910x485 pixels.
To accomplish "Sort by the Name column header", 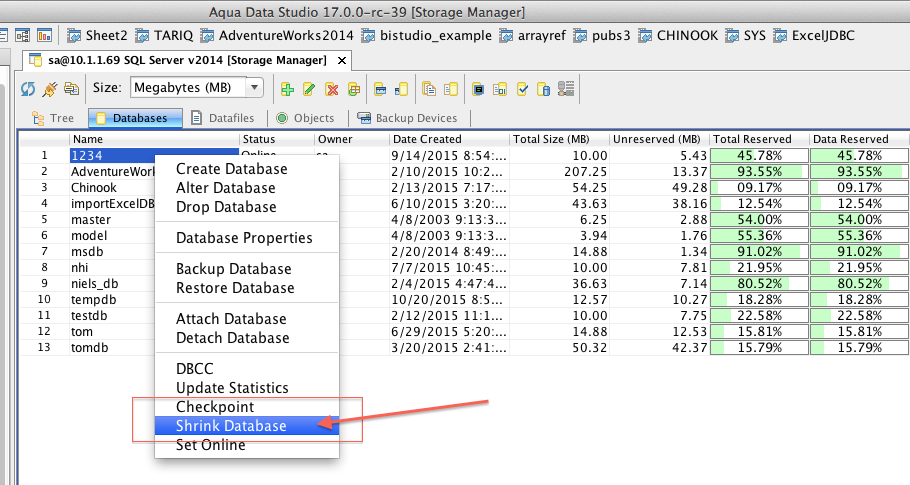I will [x=154, y=139].
